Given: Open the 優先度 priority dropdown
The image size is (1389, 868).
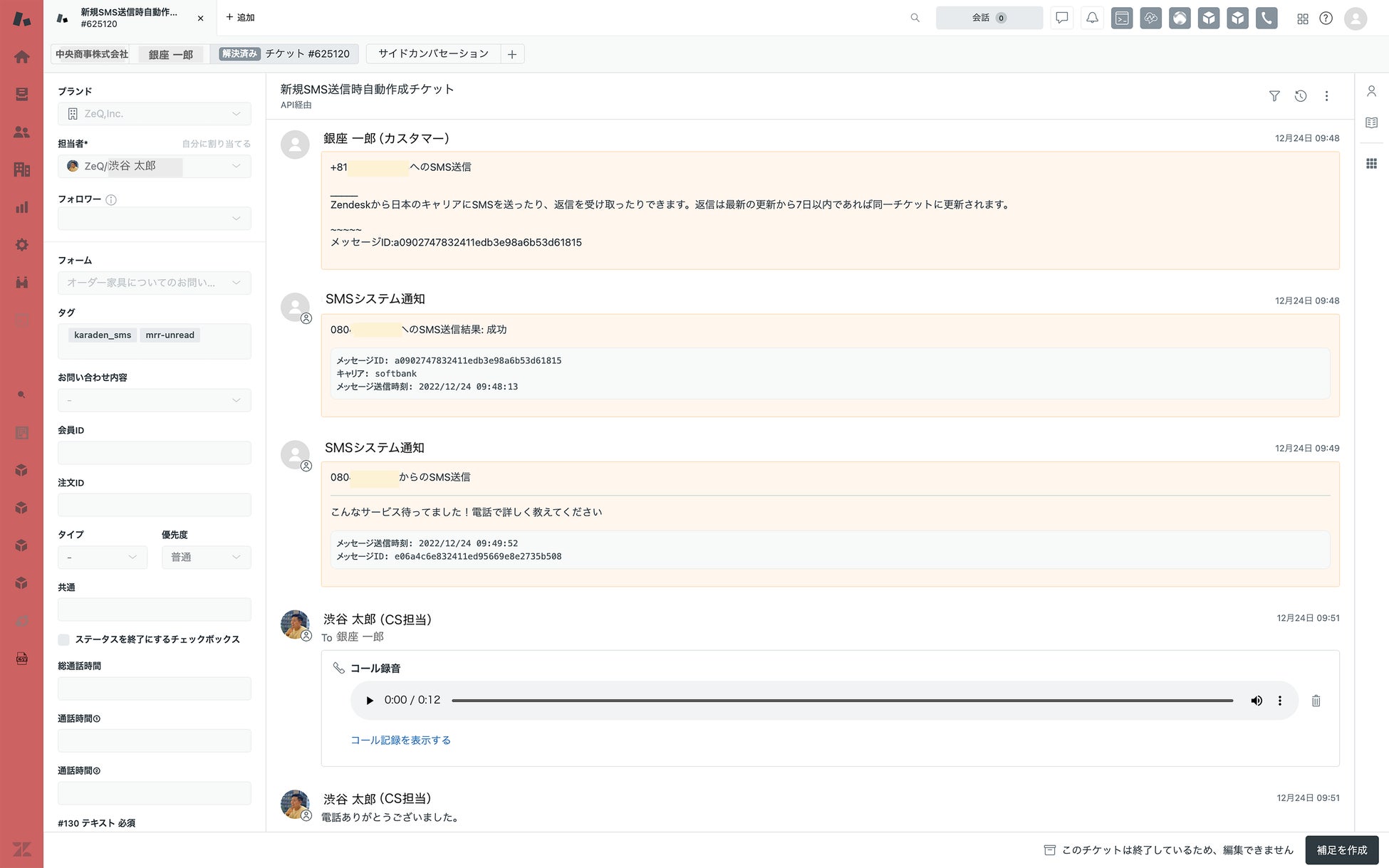Looking at the screenshot, I should (206, 557).
